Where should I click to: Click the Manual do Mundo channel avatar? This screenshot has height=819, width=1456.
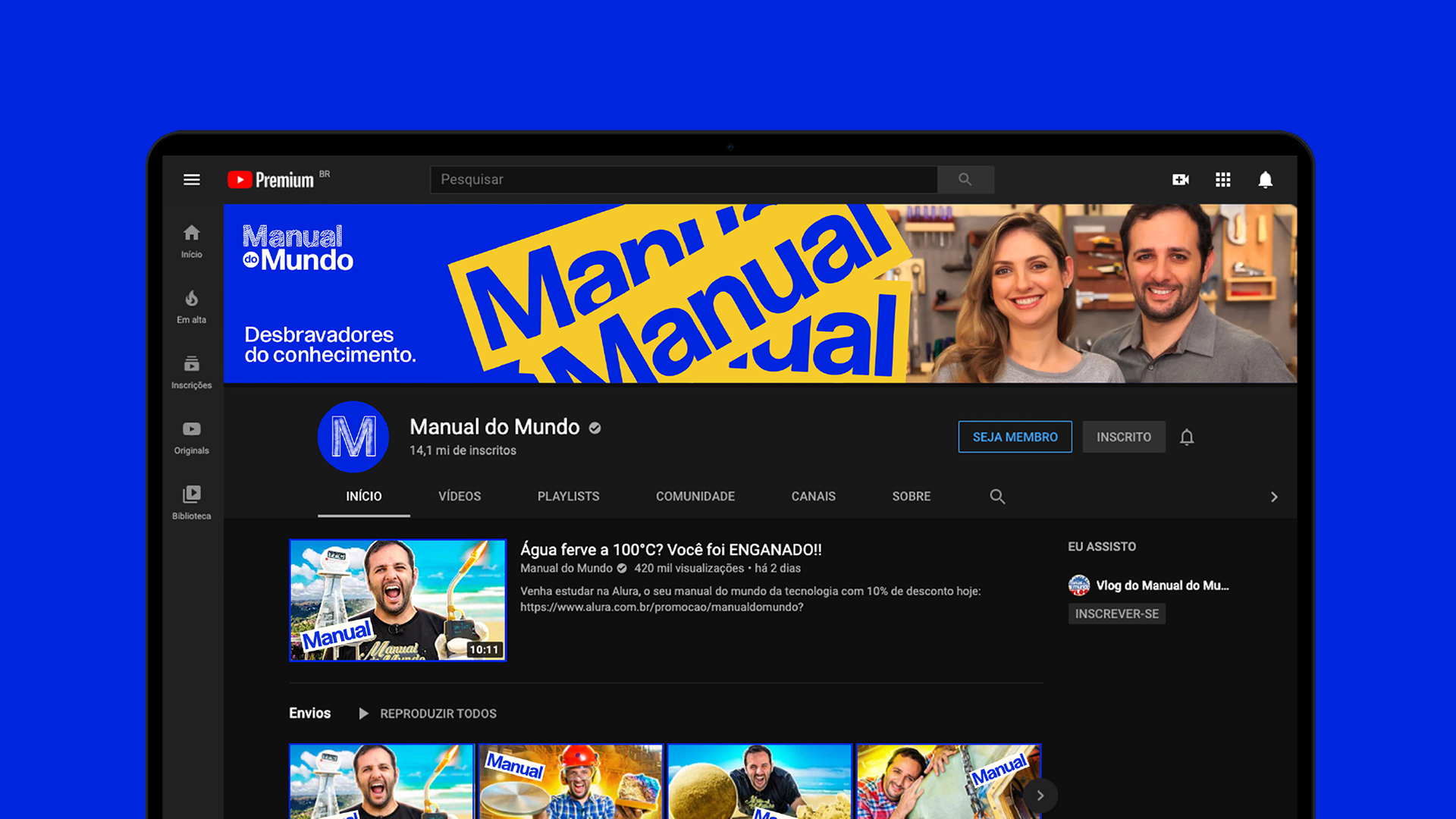(353, 437)
